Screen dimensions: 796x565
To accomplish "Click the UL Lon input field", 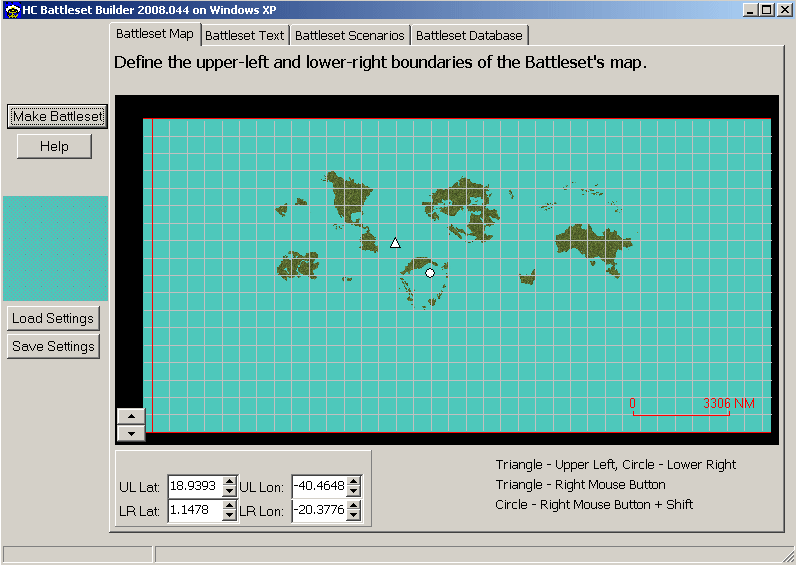I will click(x=320, y=486).
